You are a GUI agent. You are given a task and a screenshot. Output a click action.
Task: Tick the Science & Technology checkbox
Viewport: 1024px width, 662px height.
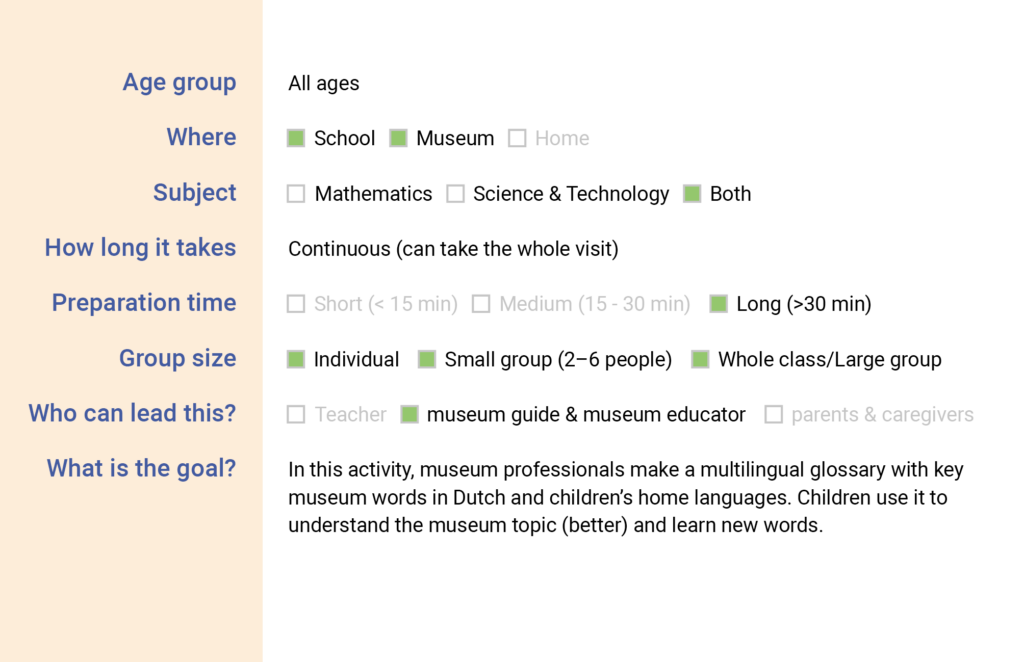pos(455,194)
